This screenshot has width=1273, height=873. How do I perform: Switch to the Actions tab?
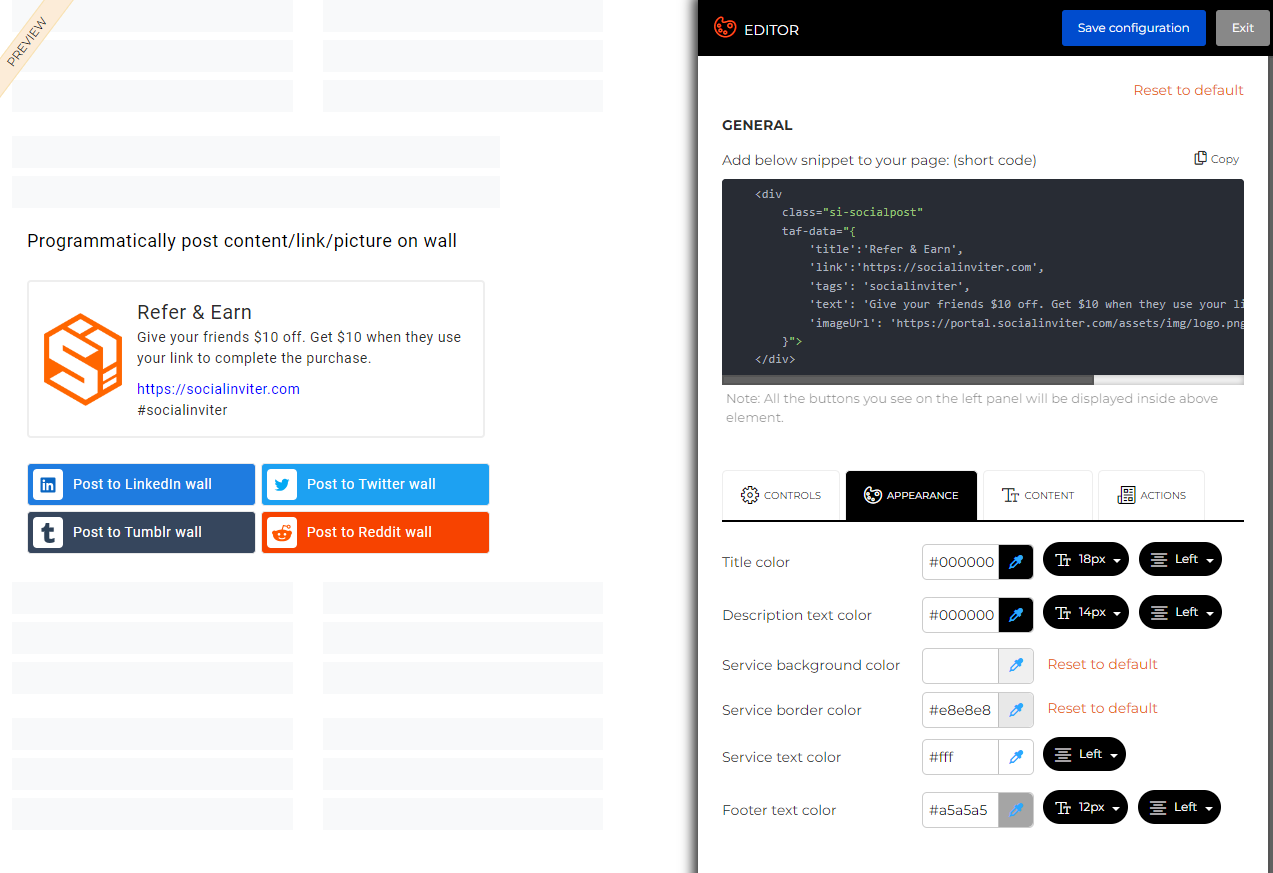coord(1151,495)
